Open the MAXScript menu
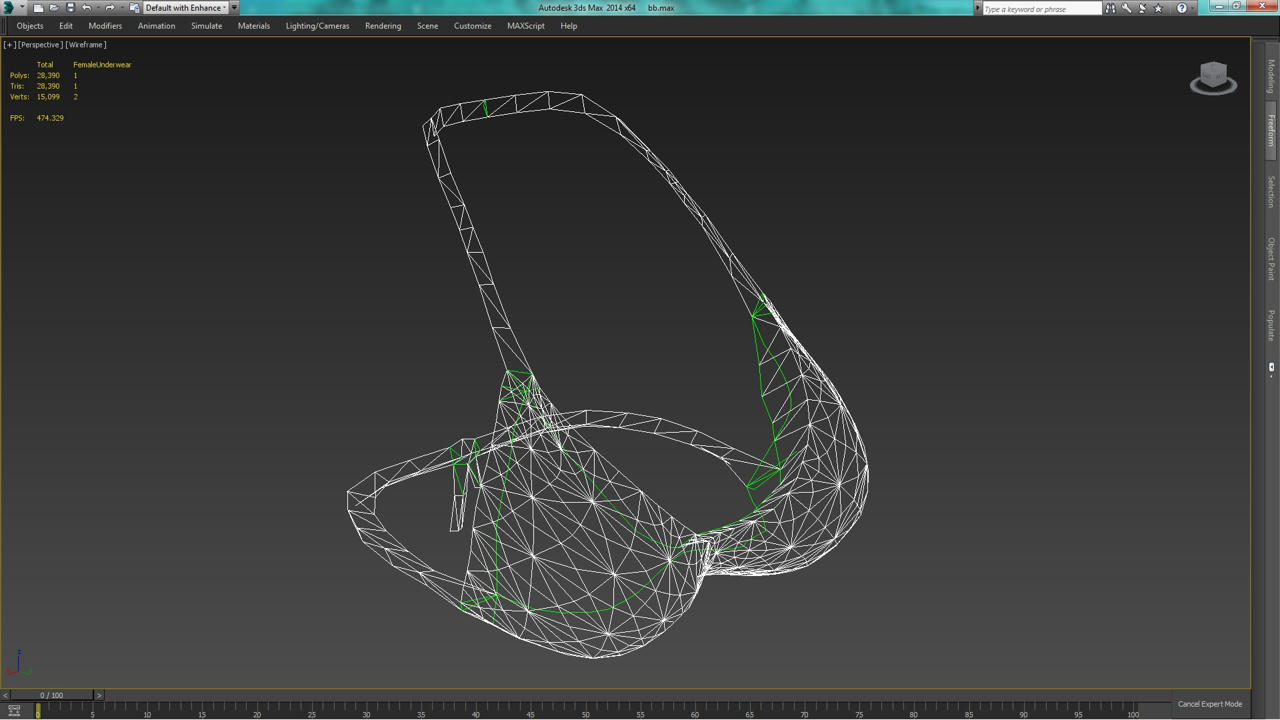Image resolution: width=1280 pixels, height=720 pixels. click(x=526, y=26)
